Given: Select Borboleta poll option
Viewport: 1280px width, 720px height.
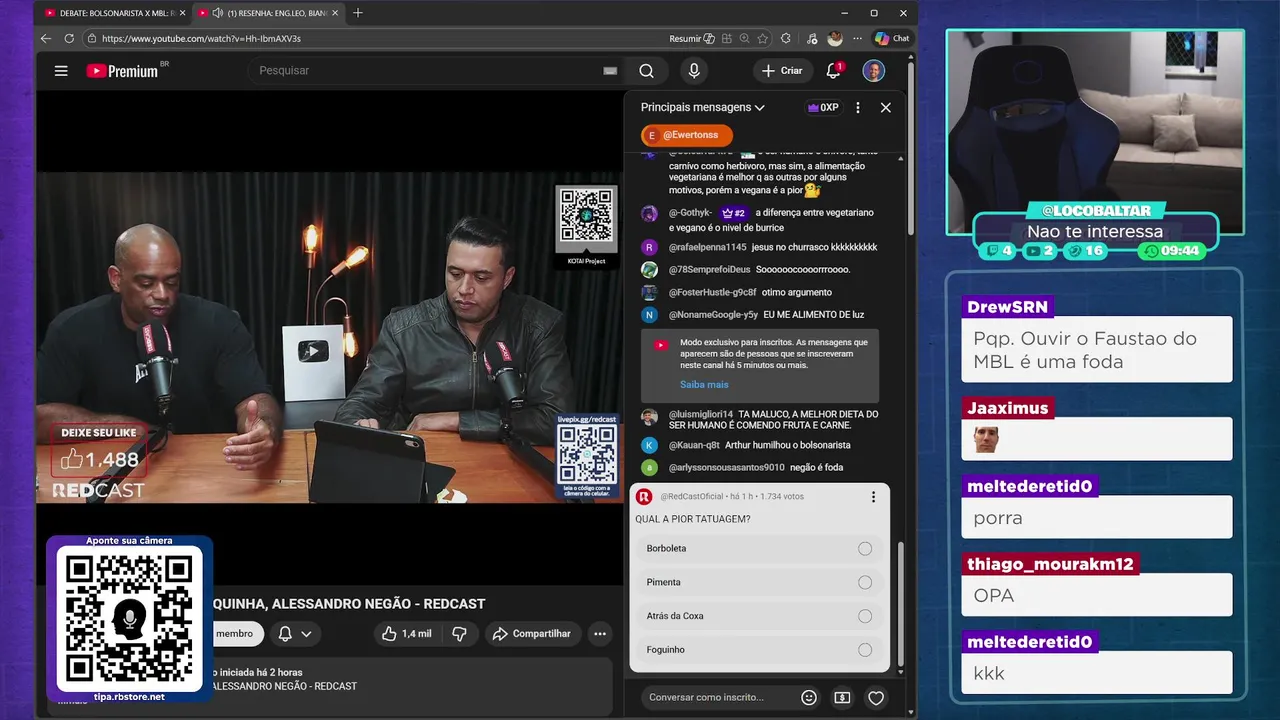Looking at the screenshot, I should coord(760,548).
